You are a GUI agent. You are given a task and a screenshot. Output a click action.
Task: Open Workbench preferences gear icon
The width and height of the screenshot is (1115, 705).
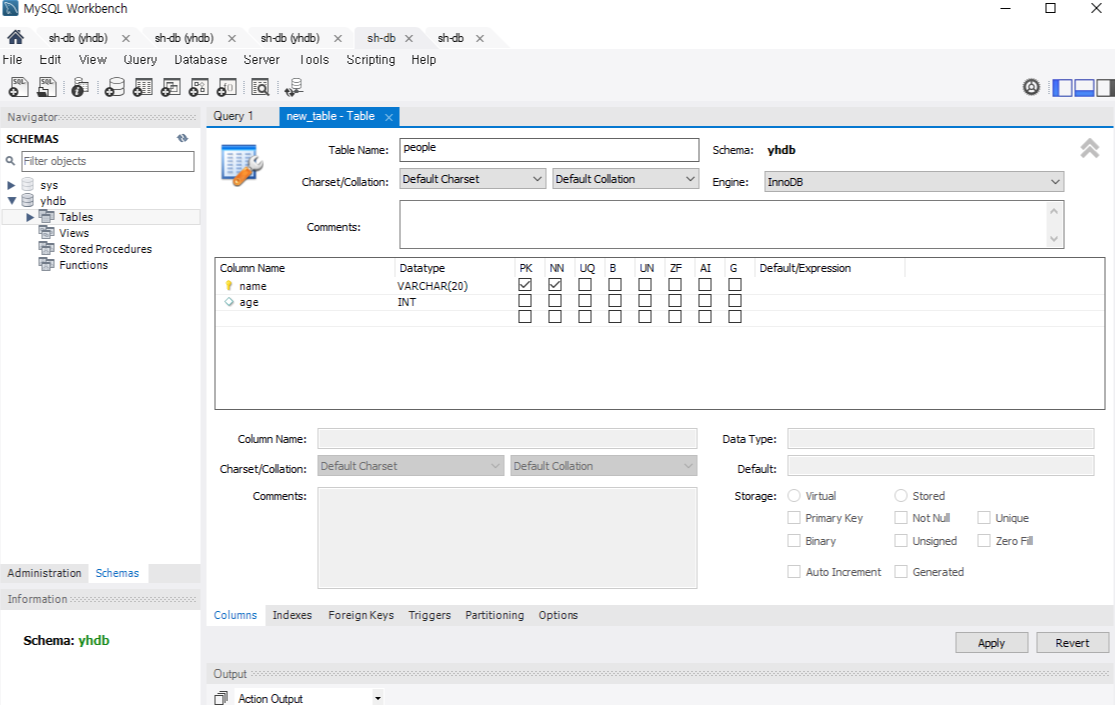pos(1031,87)
